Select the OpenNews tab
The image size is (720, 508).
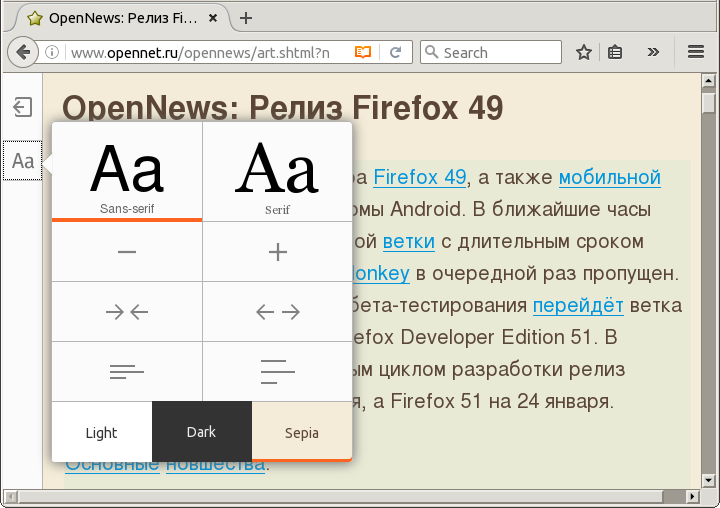(123, 18)
